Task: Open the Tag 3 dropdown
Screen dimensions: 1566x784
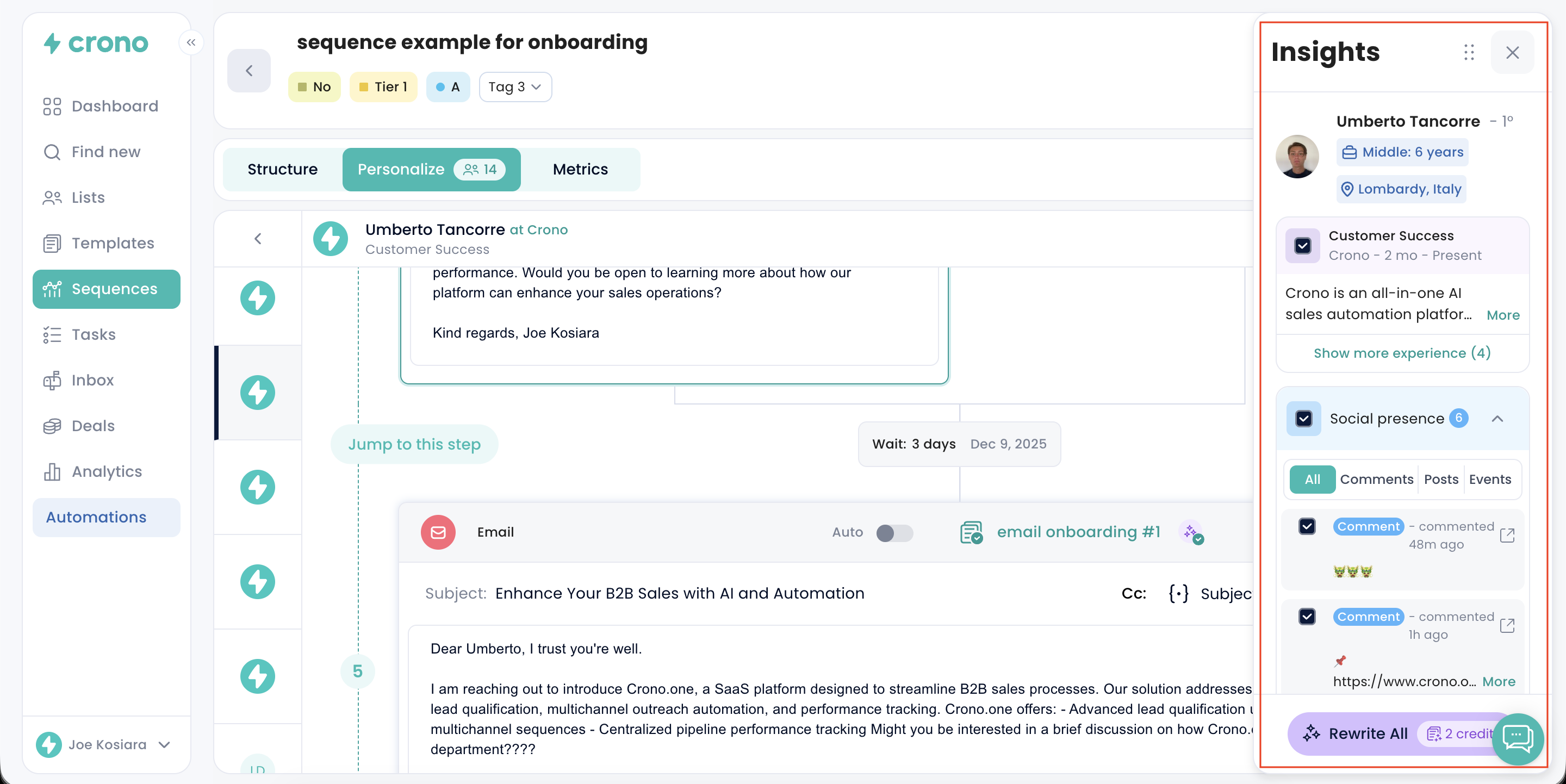Action: tap(515, 87)
